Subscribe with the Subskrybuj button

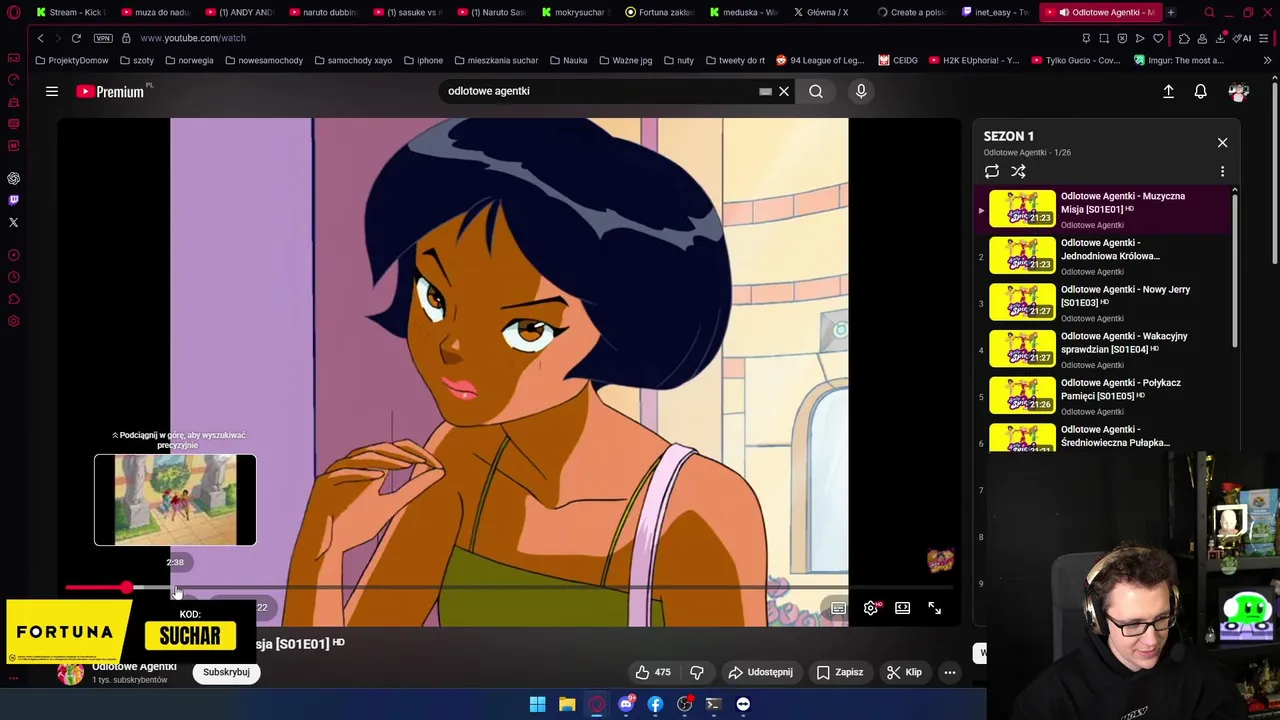(x=226, y=672)
